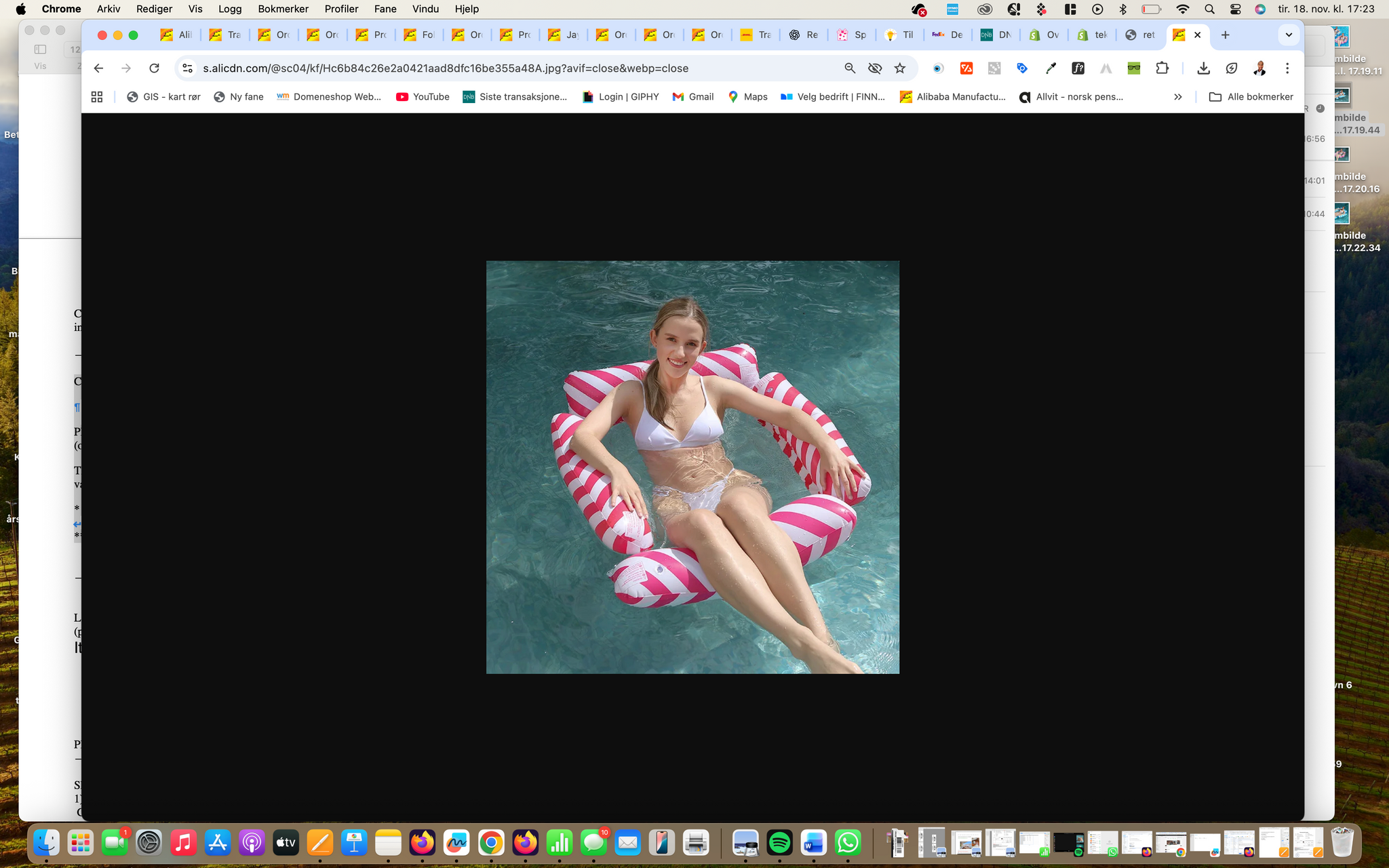Open the Bokmerker menu
This screenshot has width=1389, height=868.
[x=283, y=9]
